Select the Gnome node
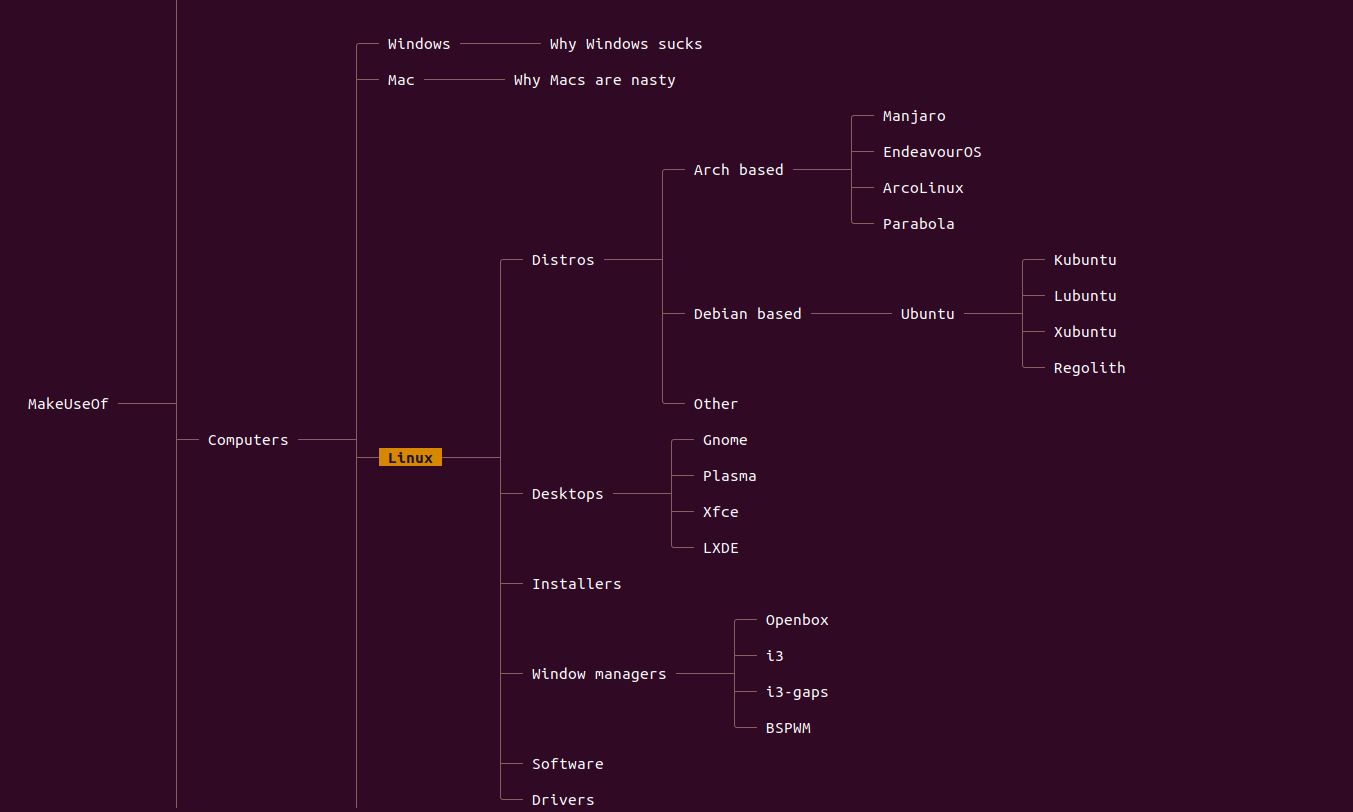Screen dimensions: 1353x812 [x=725, y=440]
